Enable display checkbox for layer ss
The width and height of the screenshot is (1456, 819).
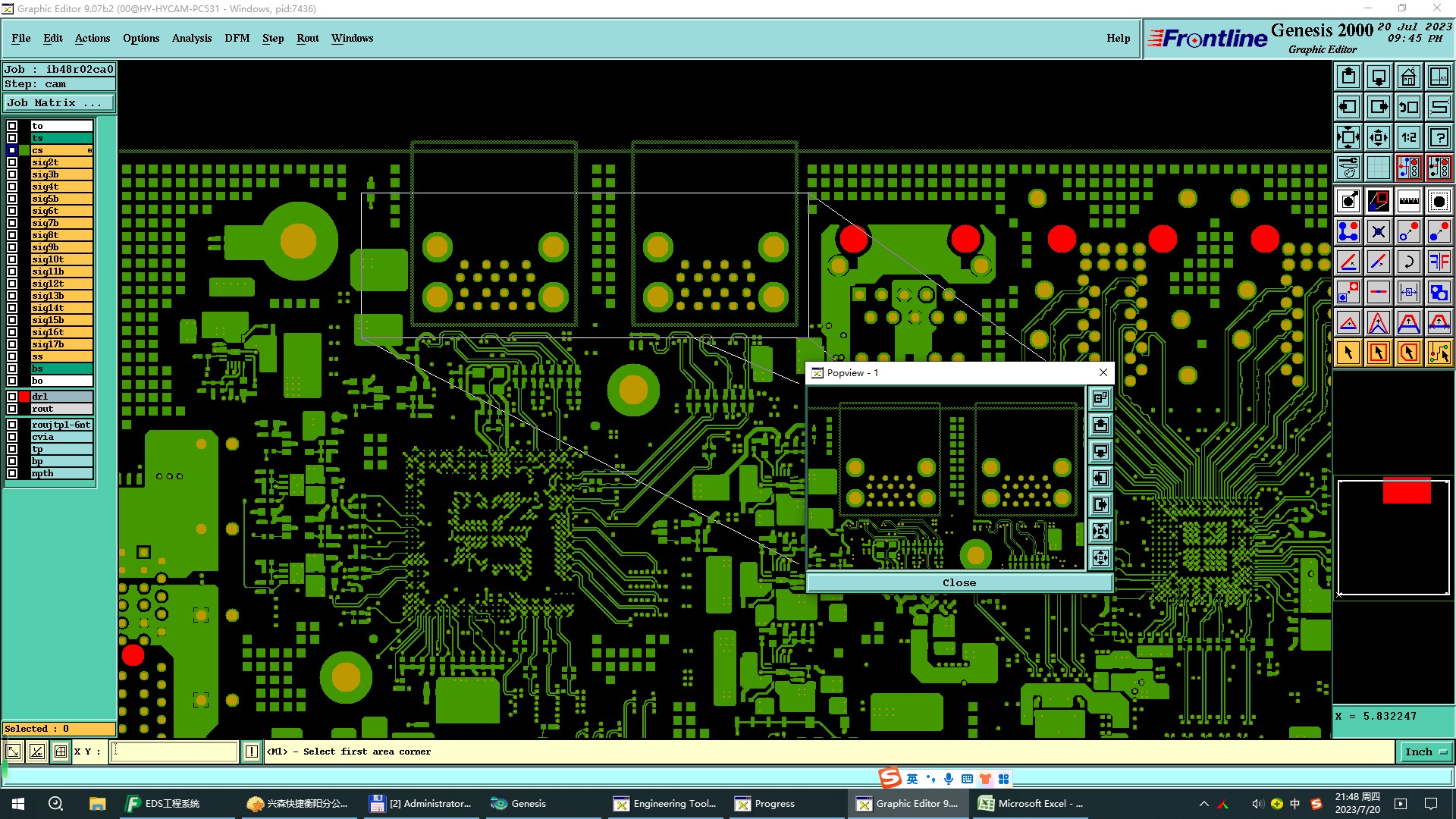click(x=12, y=356)
